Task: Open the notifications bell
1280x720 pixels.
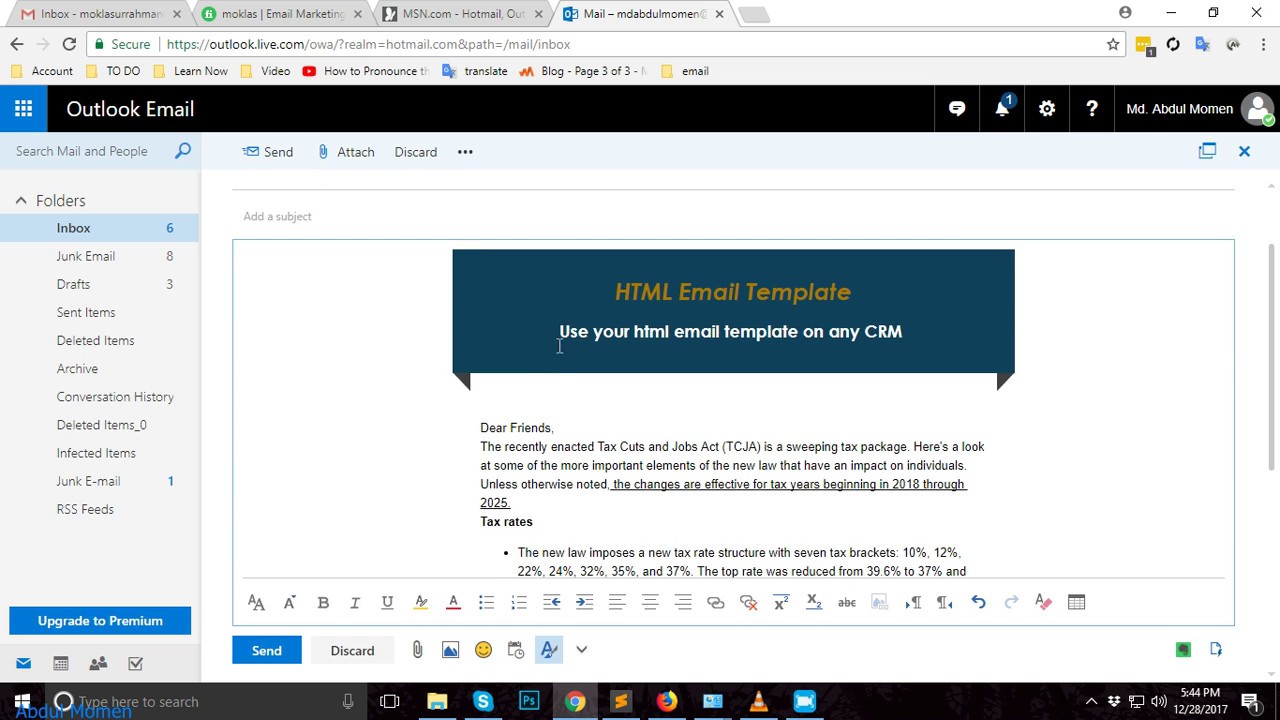Action: point(1002,109)
